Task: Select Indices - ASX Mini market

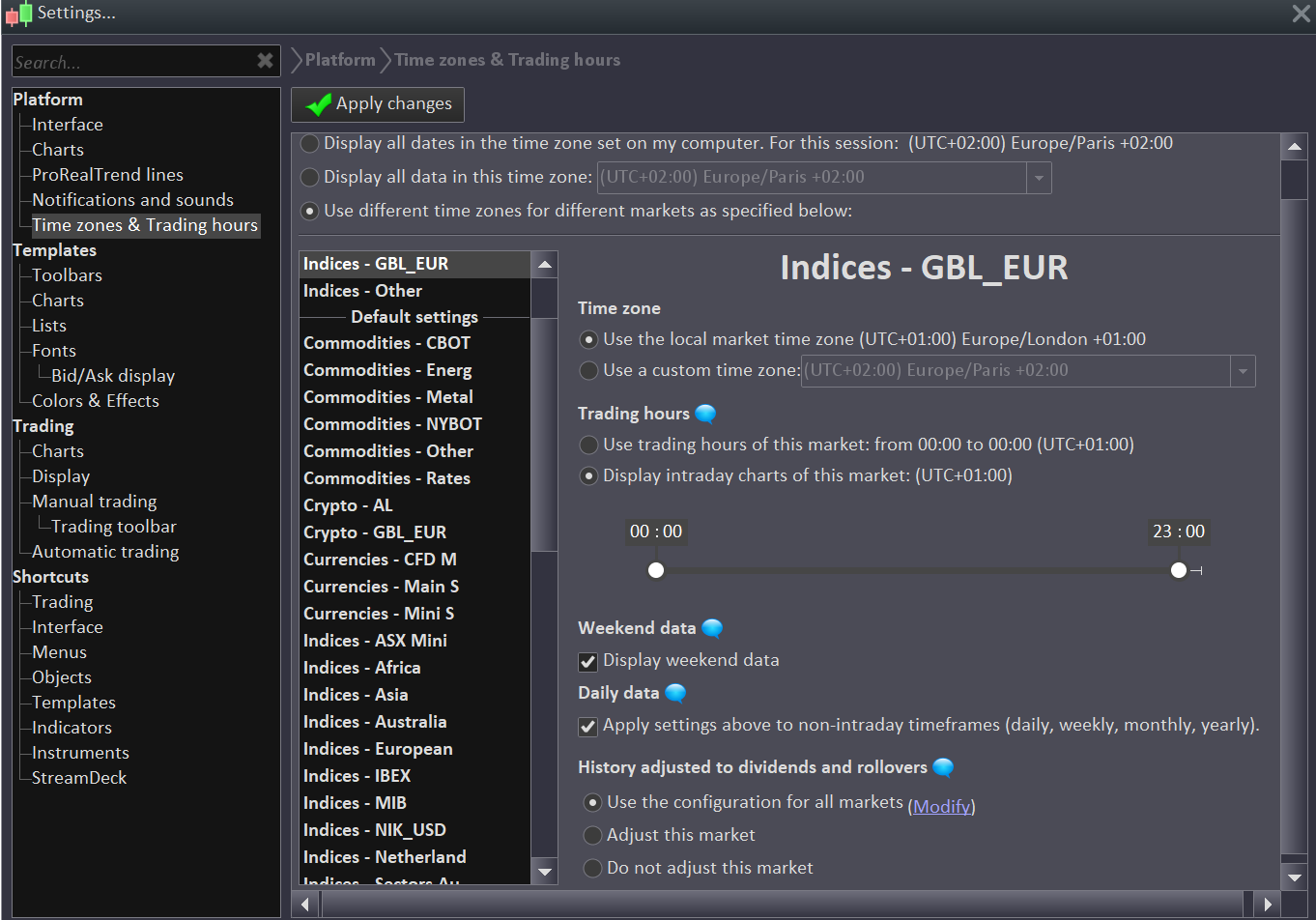Action: (415, 641)
